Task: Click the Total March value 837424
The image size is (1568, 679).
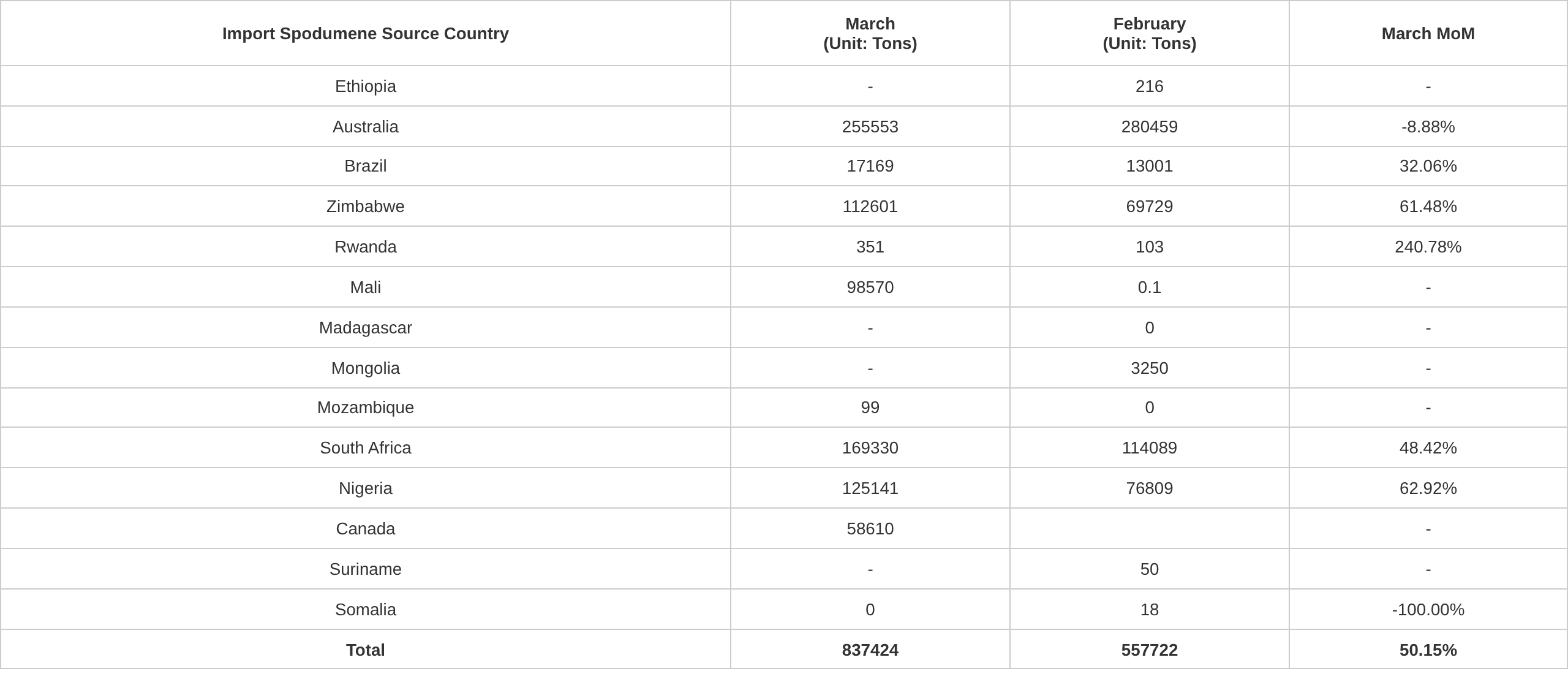Action: point(870,650)
